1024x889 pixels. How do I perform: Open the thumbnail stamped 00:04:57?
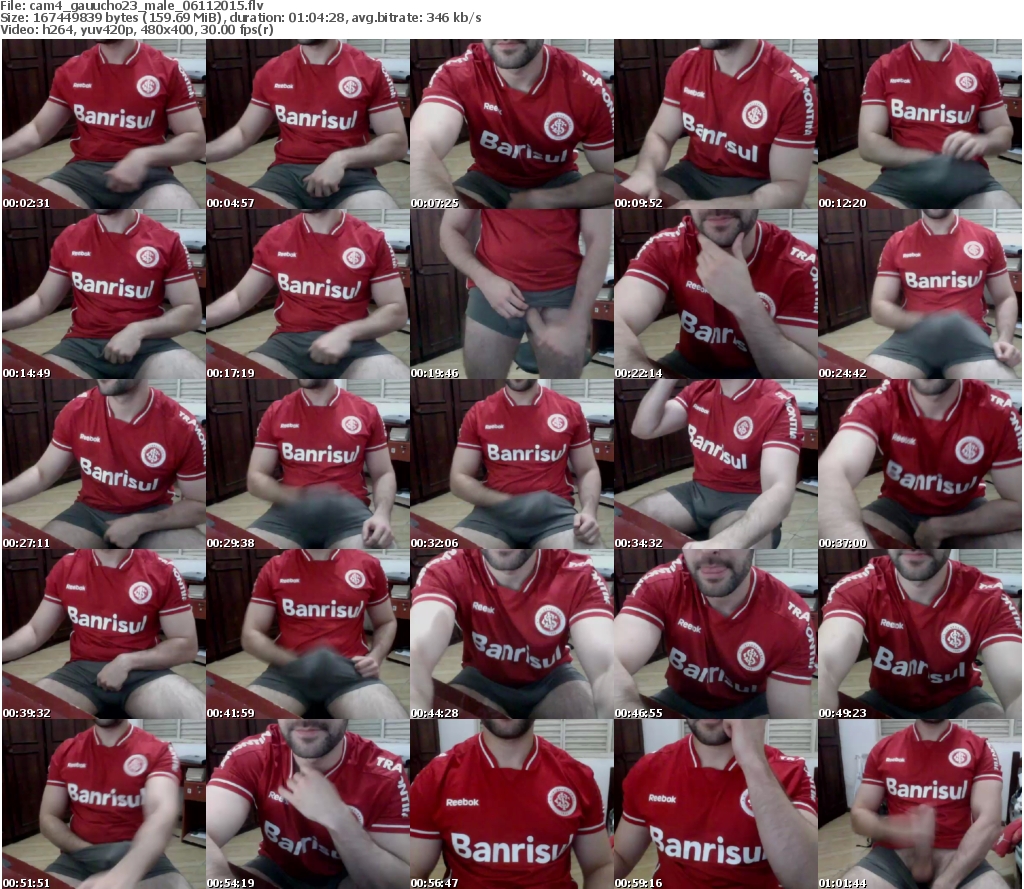tap(308, 124)
